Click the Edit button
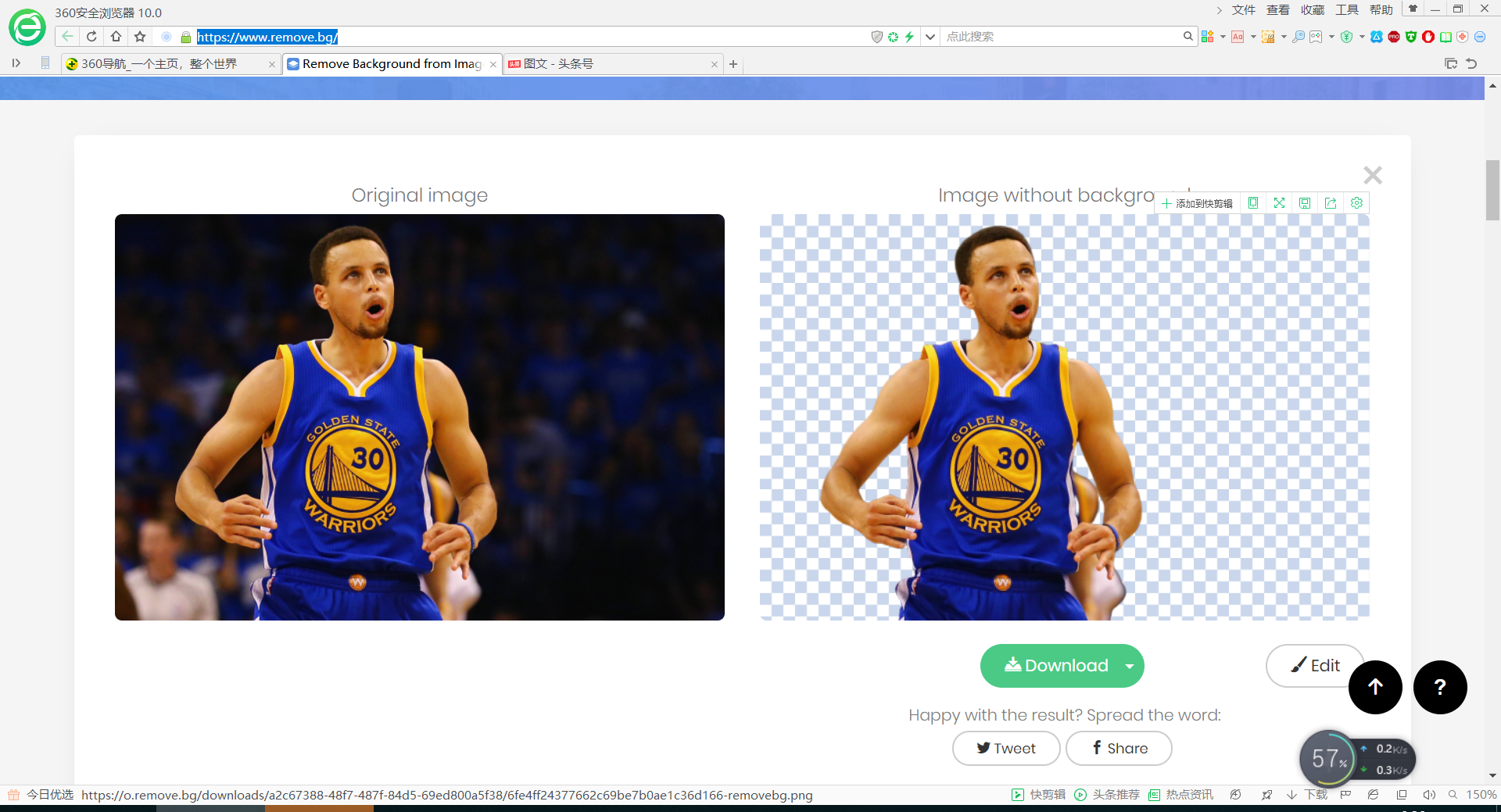 1315,666
